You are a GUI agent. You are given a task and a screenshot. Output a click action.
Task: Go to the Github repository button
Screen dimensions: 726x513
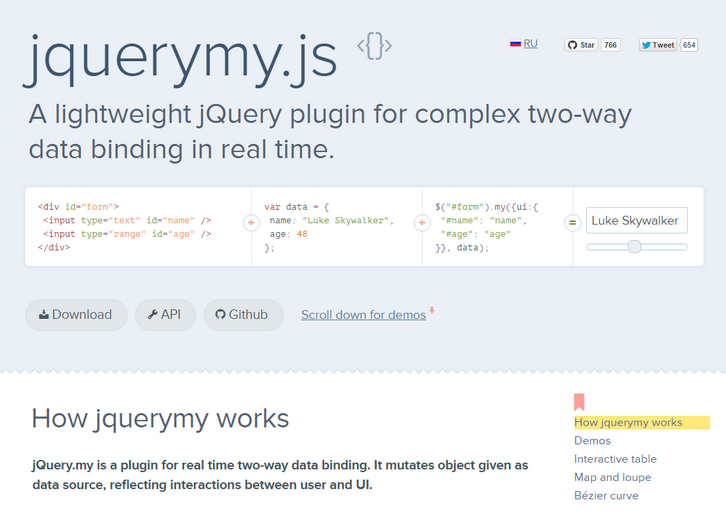243,314
